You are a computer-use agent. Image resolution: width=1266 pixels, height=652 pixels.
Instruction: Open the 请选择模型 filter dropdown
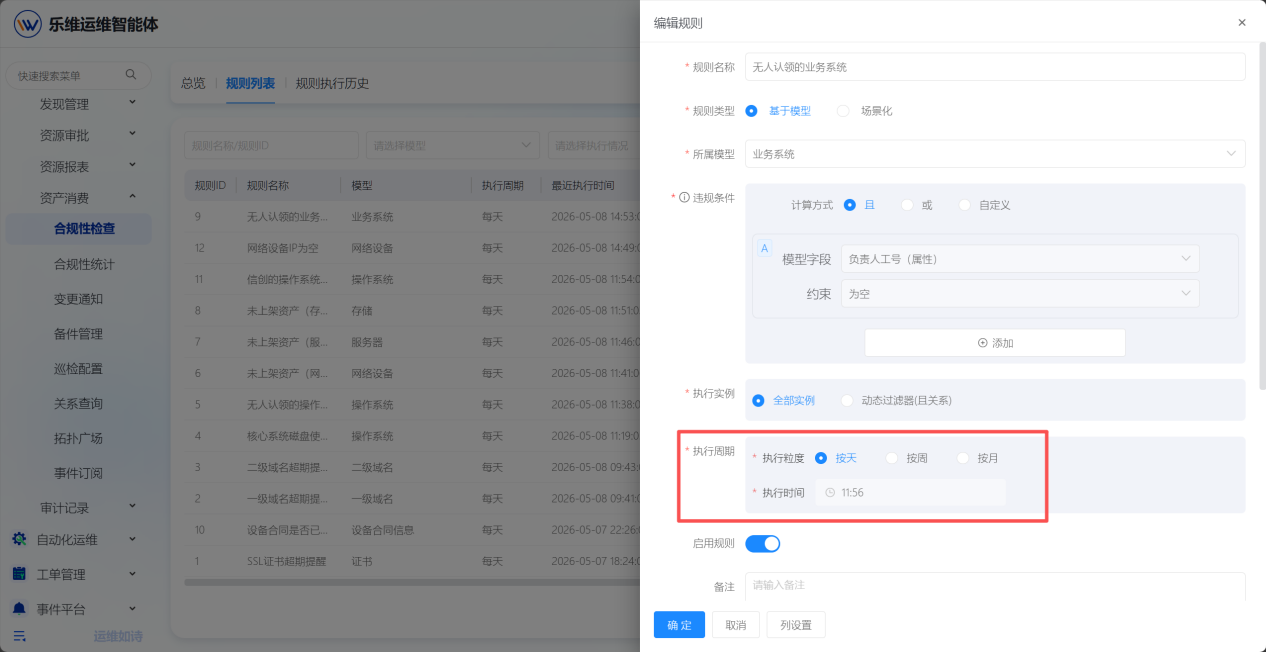coord(453,146)
